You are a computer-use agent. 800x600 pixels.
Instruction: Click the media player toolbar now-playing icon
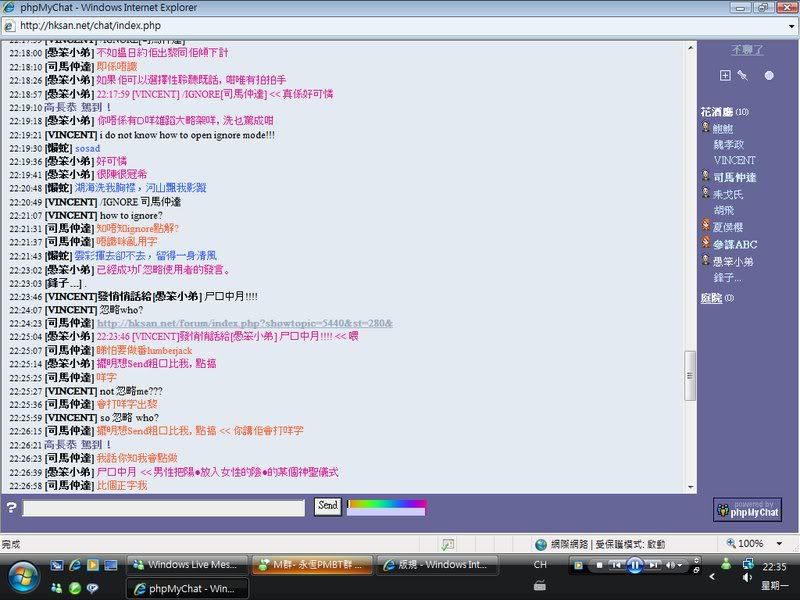[x=579, y=565]
